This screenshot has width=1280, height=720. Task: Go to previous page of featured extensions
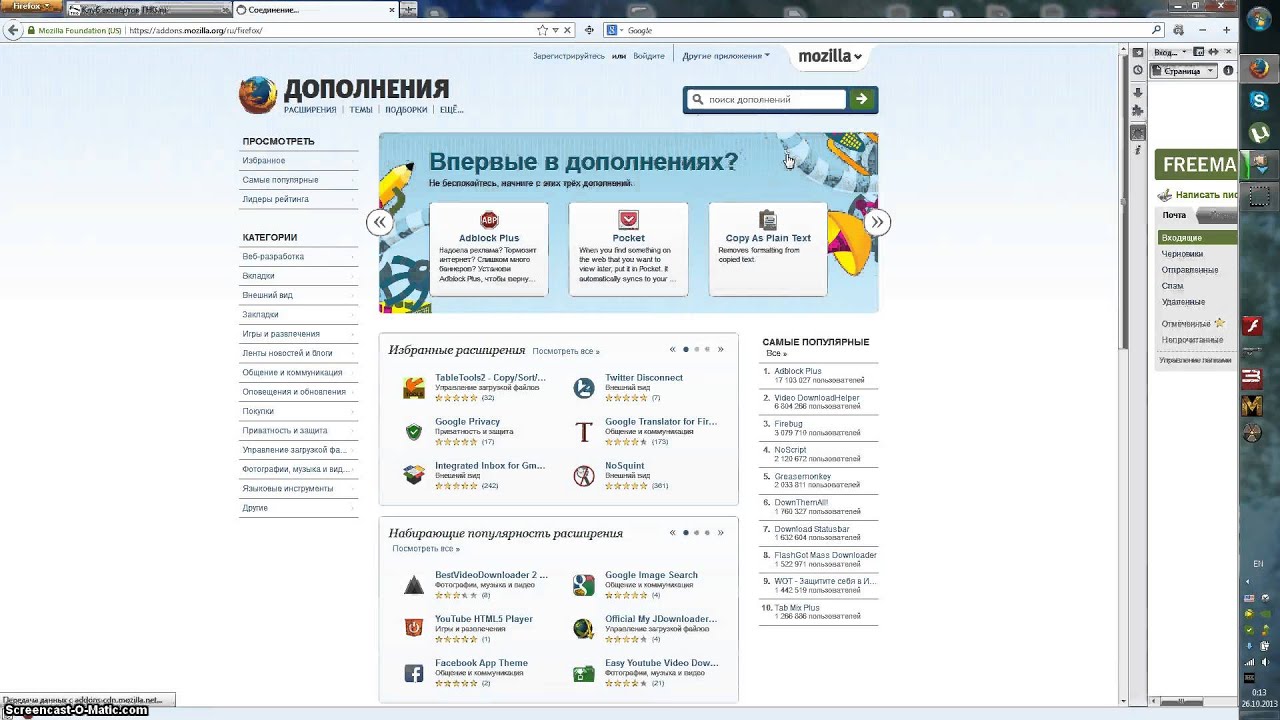(x=673, y=349)
